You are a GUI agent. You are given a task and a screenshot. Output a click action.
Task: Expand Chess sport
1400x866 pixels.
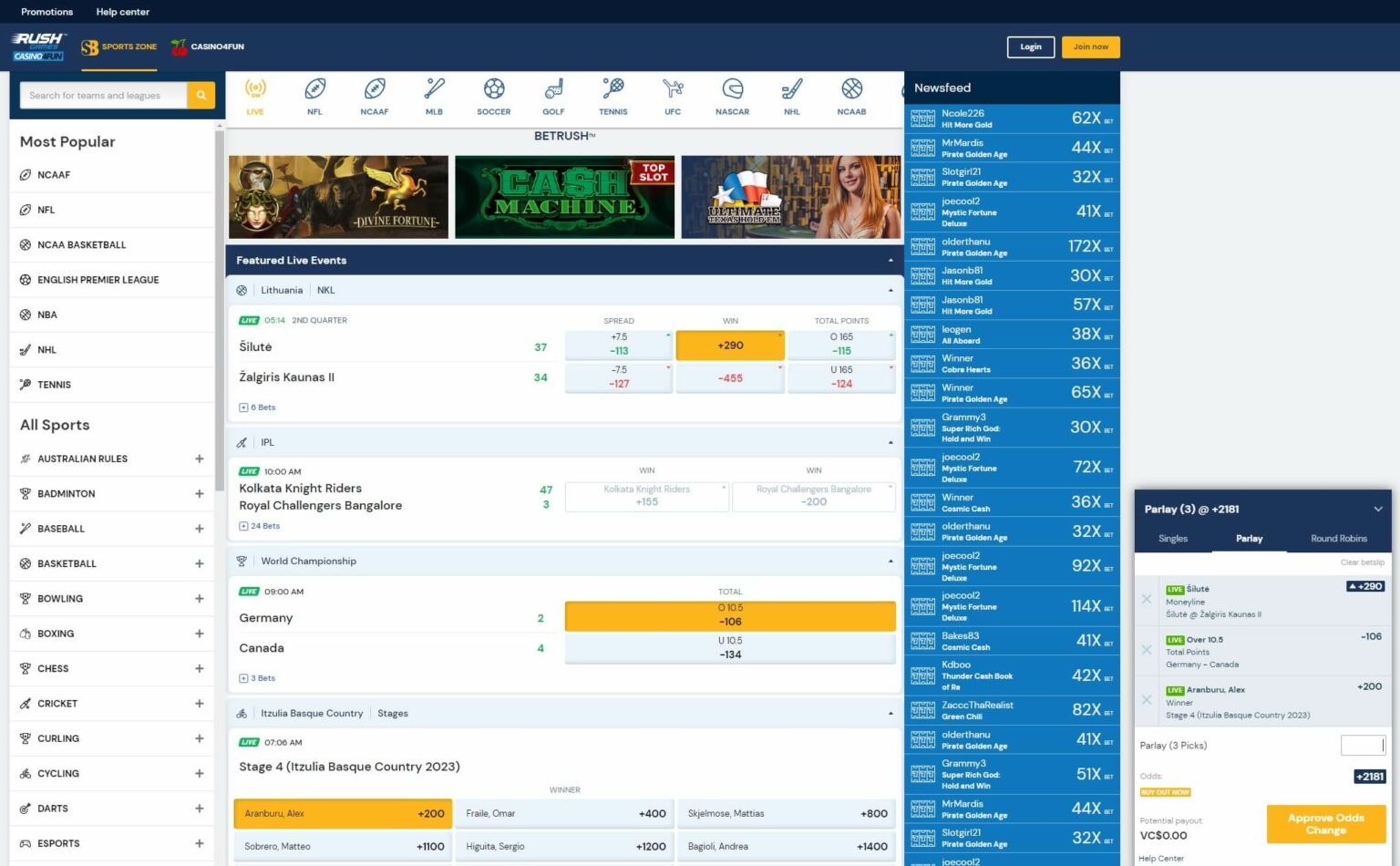point(199,668)
